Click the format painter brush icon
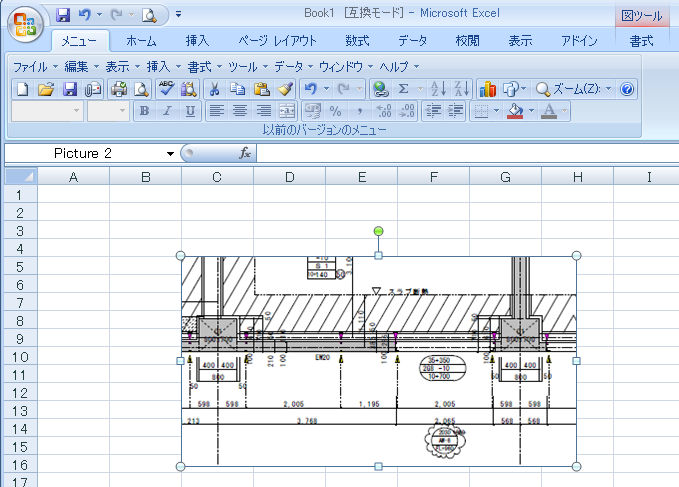 click(285, 89)
